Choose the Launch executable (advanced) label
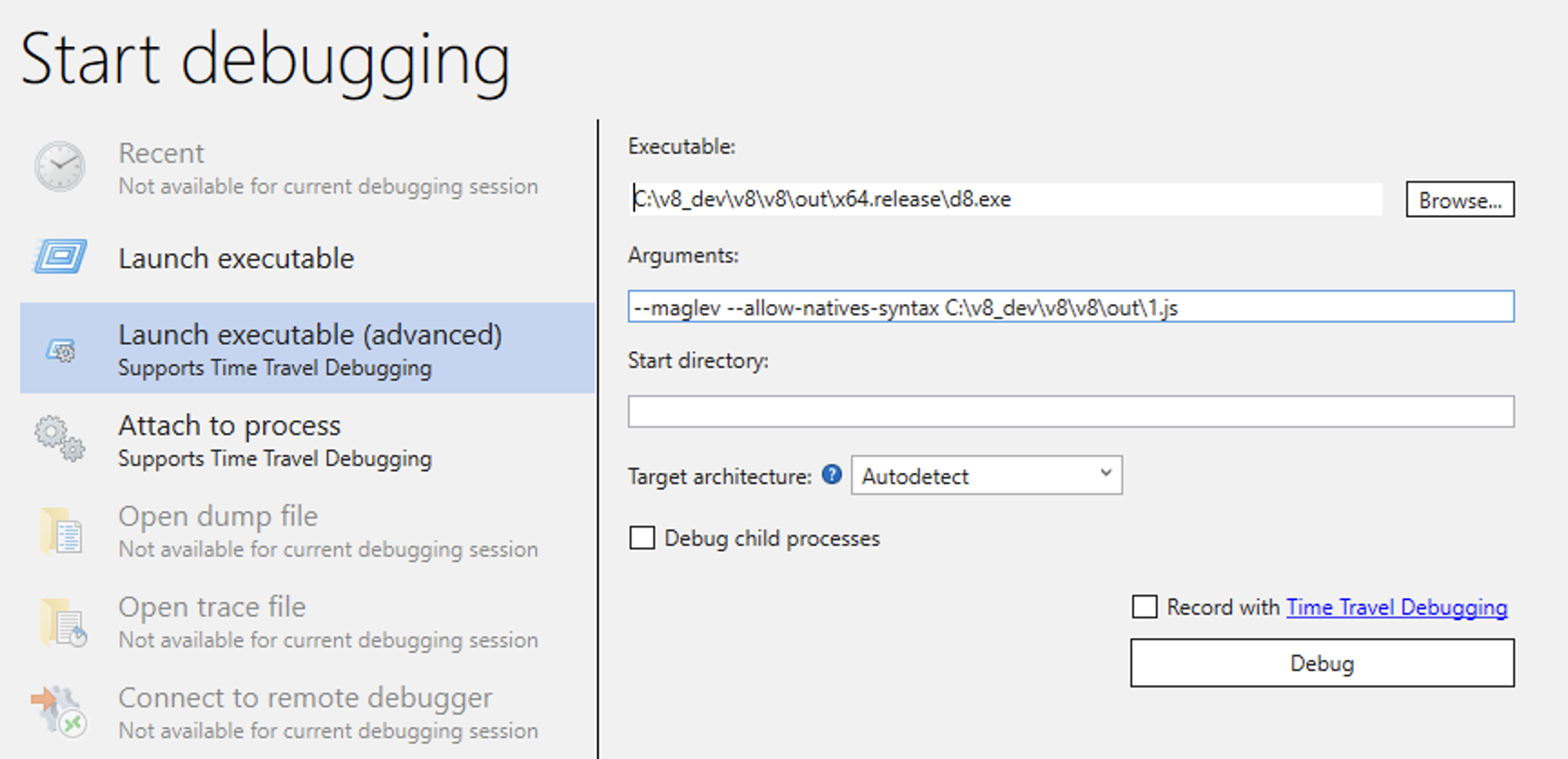This screenshot has width=1568, height=759. (309, 335)
